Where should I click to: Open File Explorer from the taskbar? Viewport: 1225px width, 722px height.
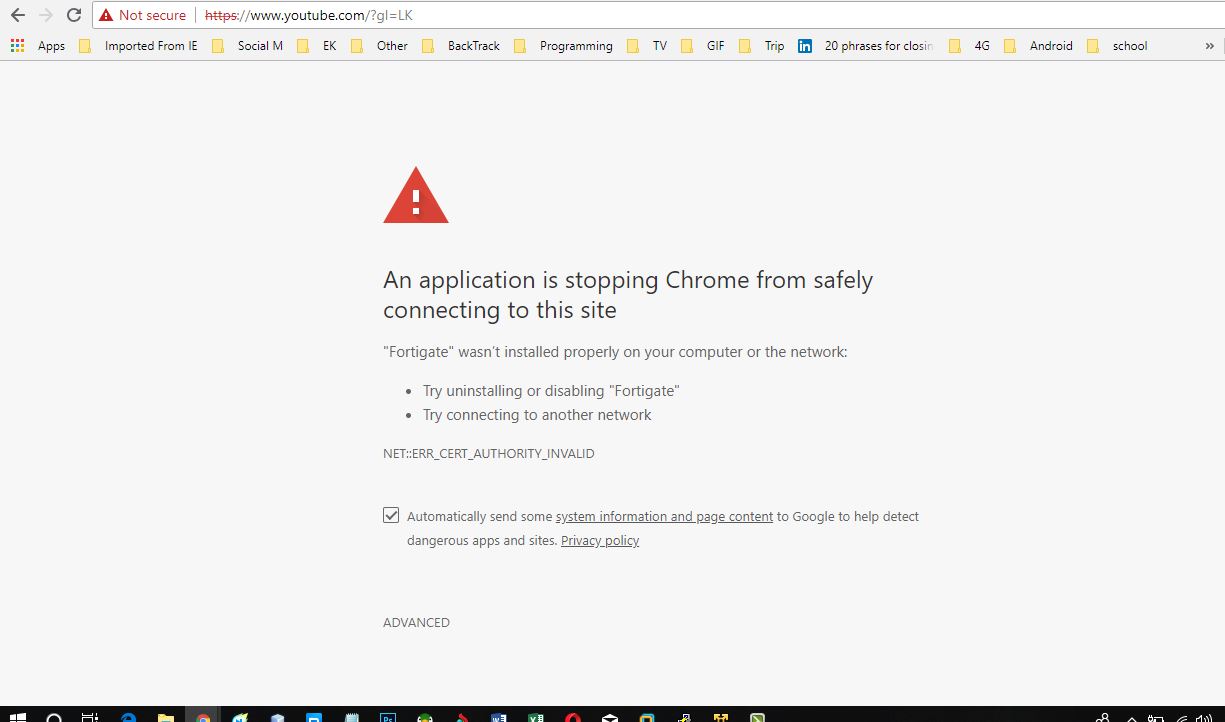tap(165, 716)
